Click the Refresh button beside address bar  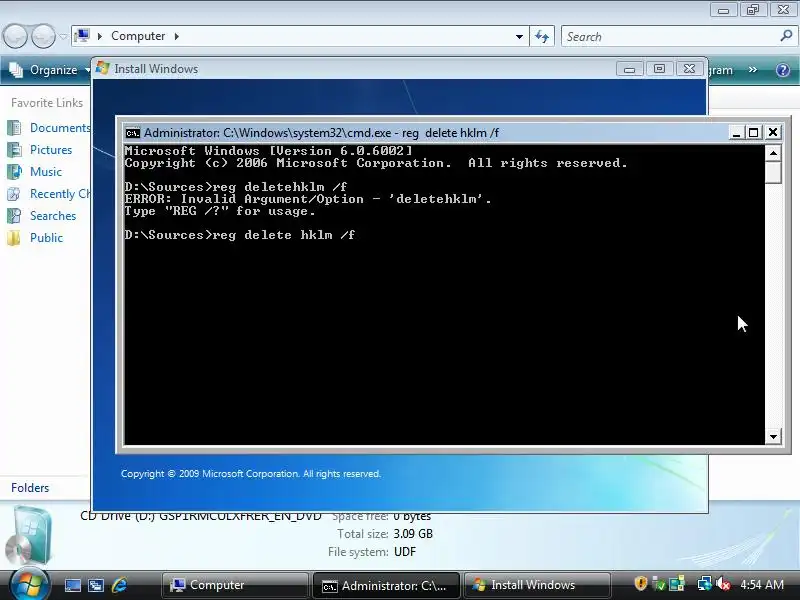click(542, 37)
